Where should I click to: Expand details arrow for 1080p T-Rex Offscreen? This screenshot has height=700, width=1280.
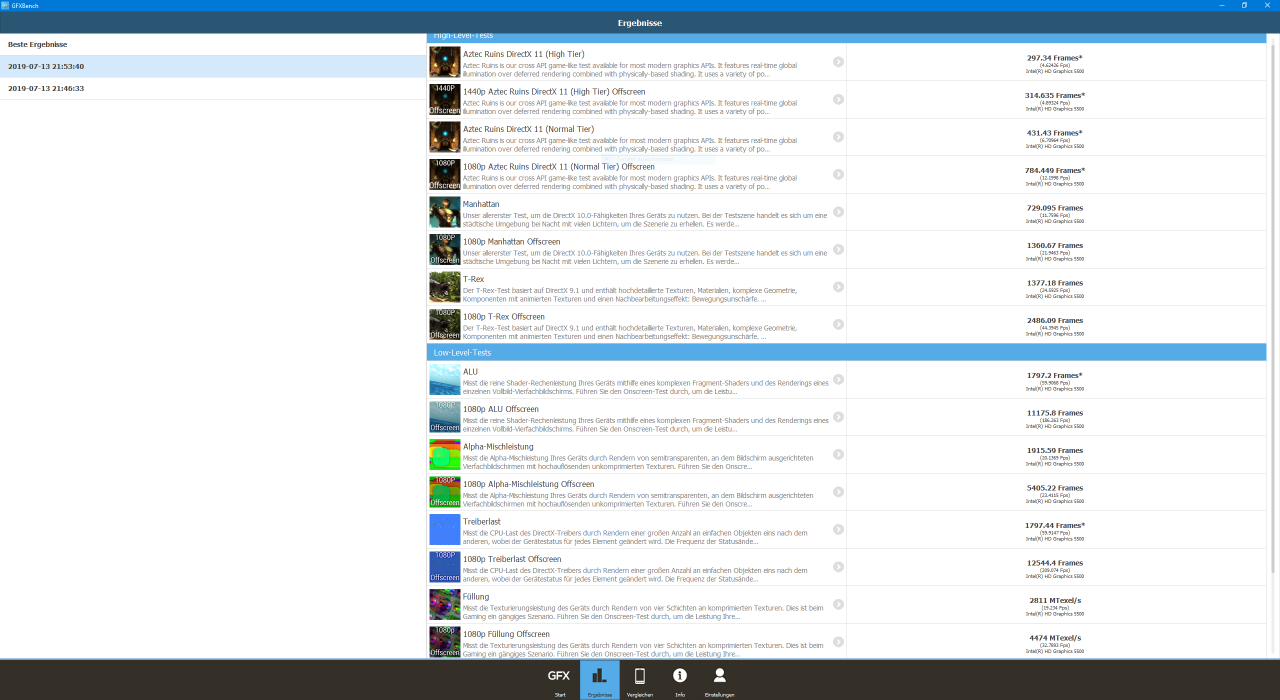coord(838,324)
